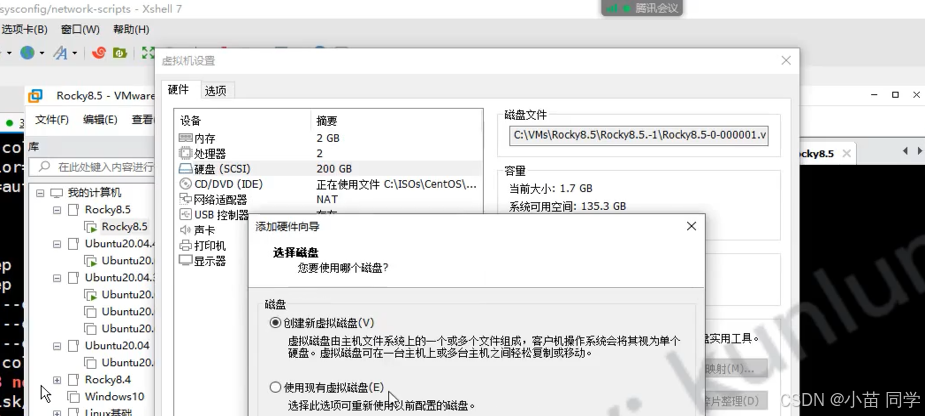Screen dimensions: 925x416
Task: Close the 添加硬件向导 wizard dialog
Action: pos(691,226)
